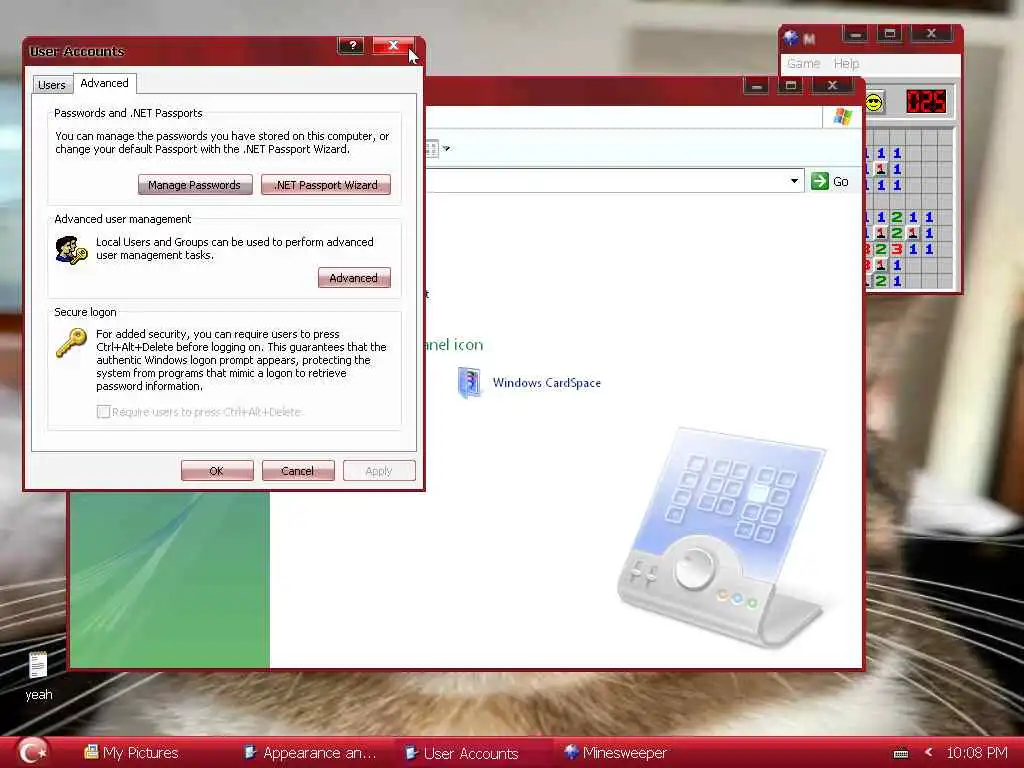Open Manage Passwords

[x=195, y=185]
